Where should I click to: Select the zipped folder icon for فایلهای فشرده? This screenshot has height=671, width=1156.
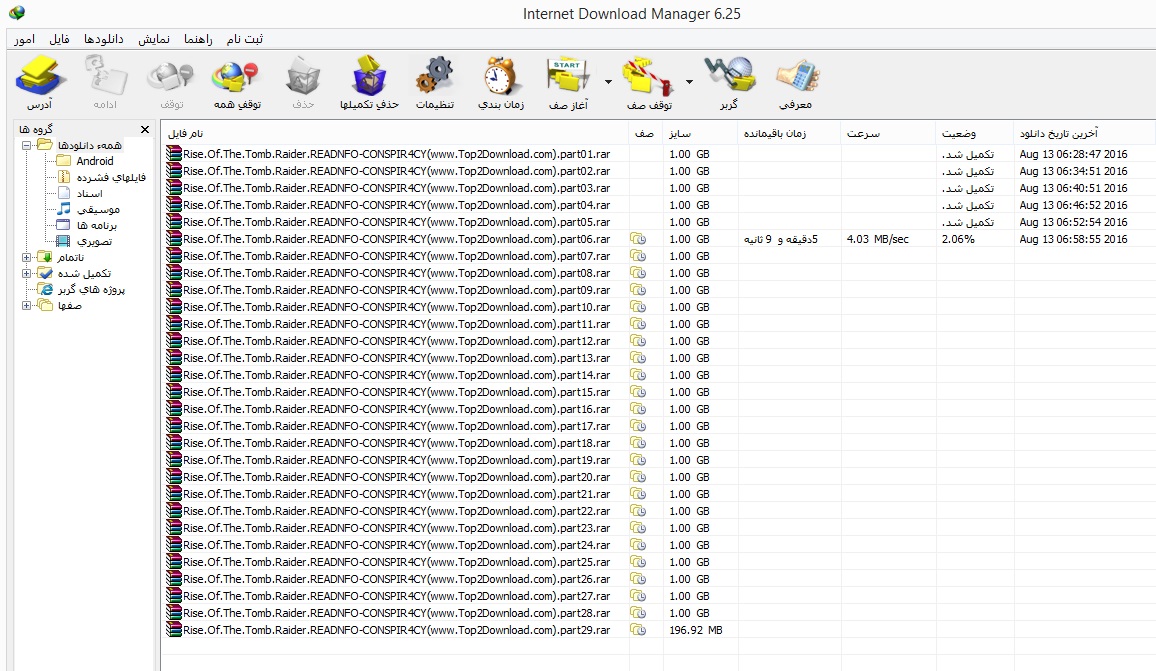(64, 177)
